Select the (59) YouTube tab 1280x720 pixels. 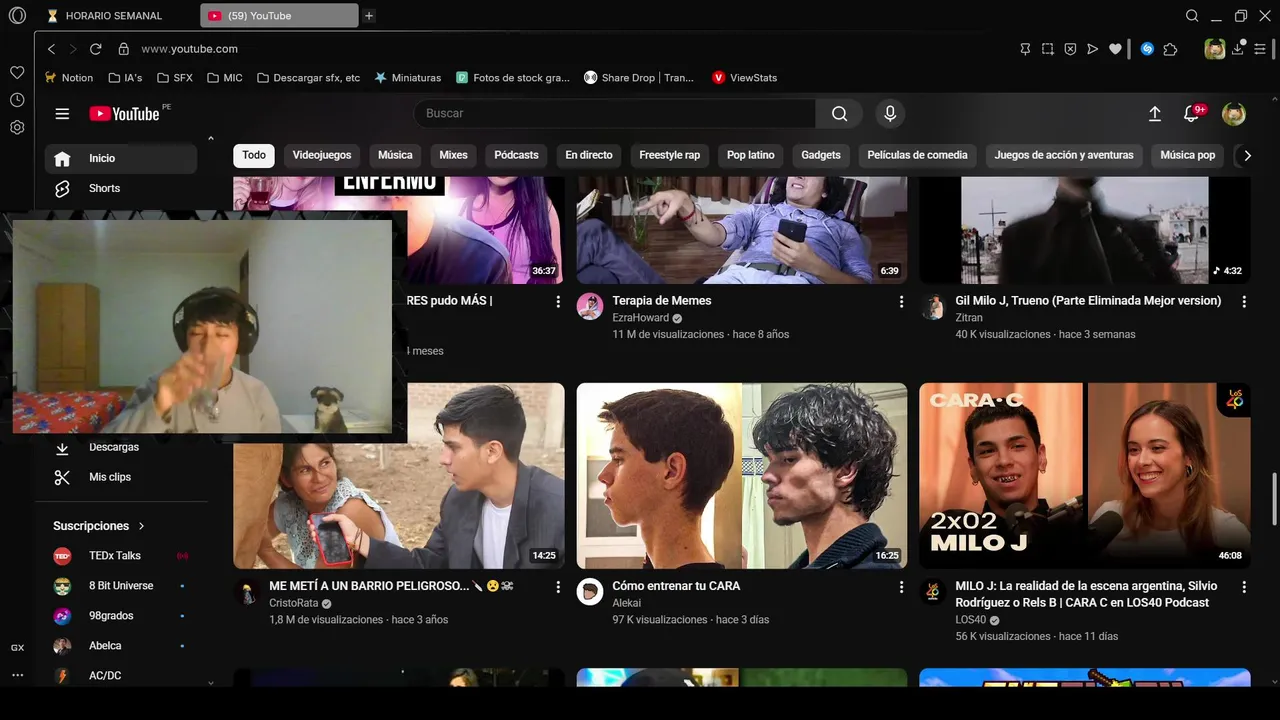pyautogui.click(x=279, y=16)
